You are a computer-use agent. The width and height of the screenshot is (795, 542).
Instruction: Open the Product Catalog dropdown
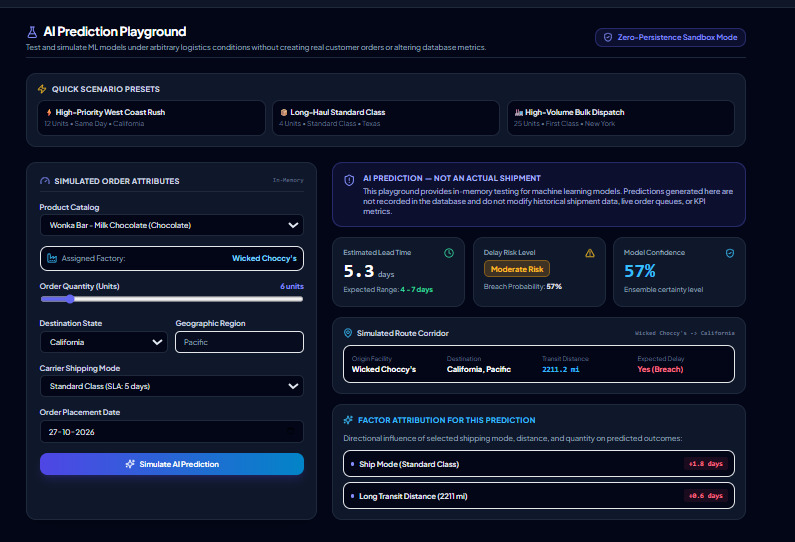pyautogui.click(x=172, y=225)
